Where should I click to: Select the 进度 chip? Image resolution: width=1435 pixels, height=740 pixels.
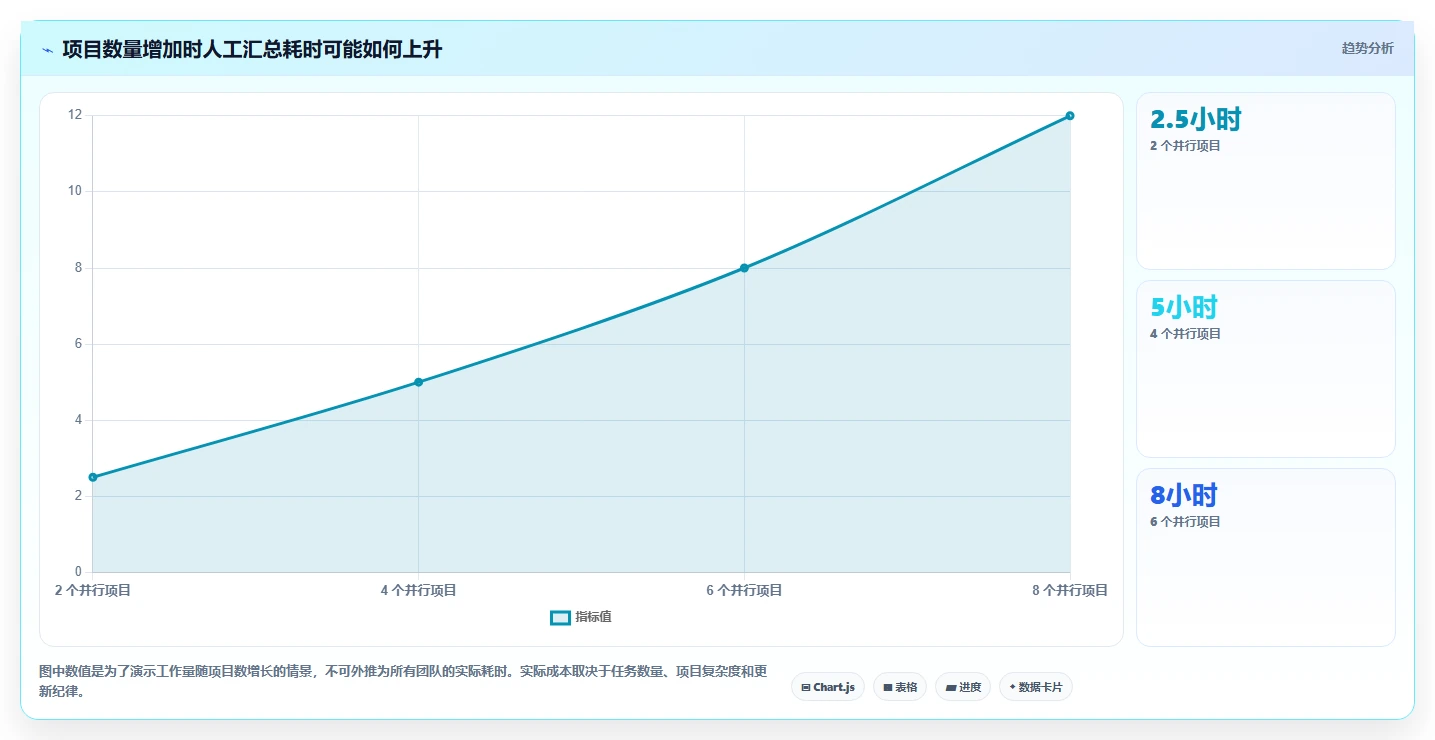963,687
